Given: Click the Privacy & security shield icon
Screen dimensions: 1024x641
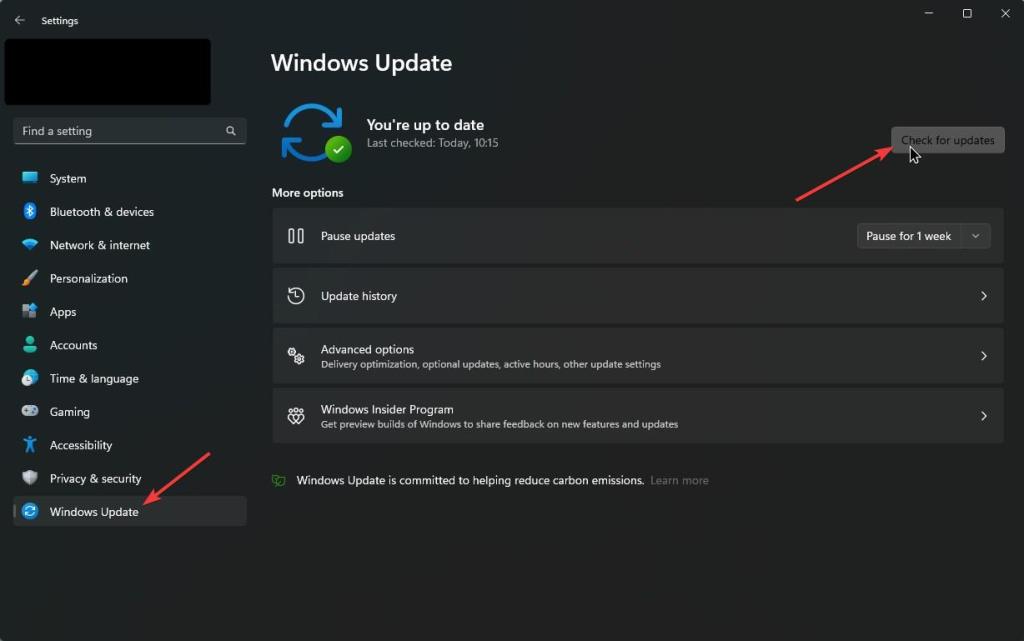Looking at the screenshot, I should click(x=30, y=477).
